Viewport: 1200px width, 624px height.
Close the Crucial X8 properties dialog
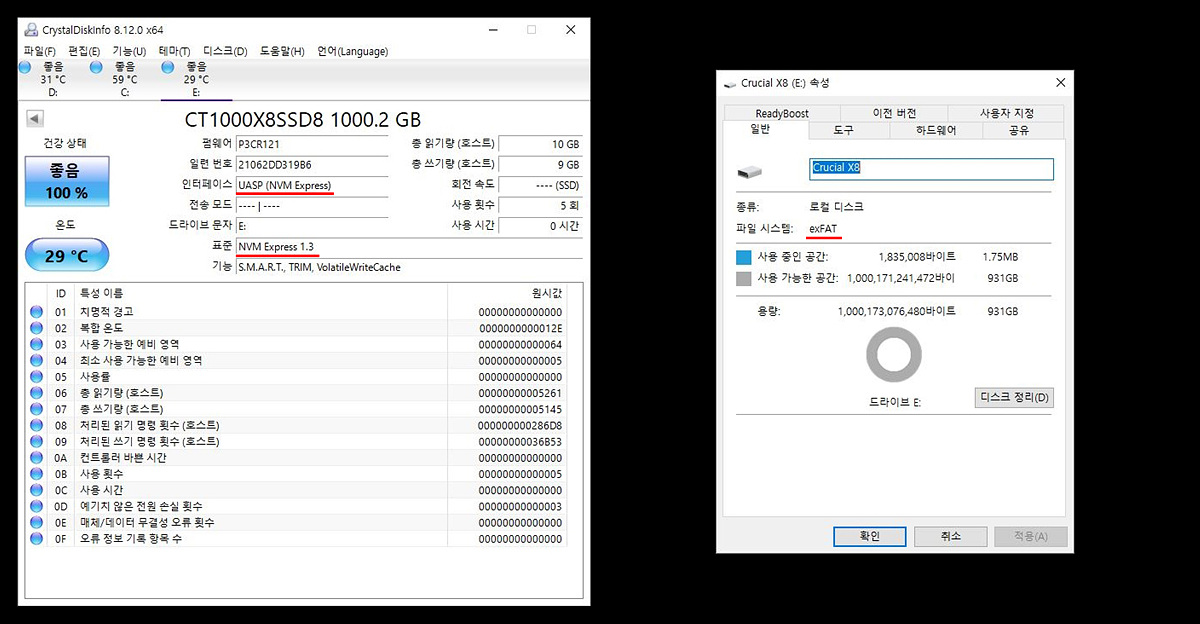[x=1059, y=83]
